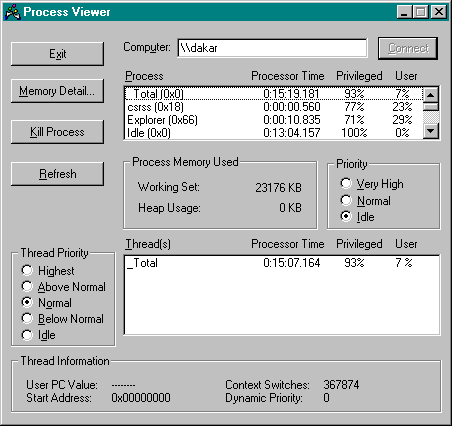Open Memory Detail dialog
Screen dimensions: 452x426
pos(57,91)
